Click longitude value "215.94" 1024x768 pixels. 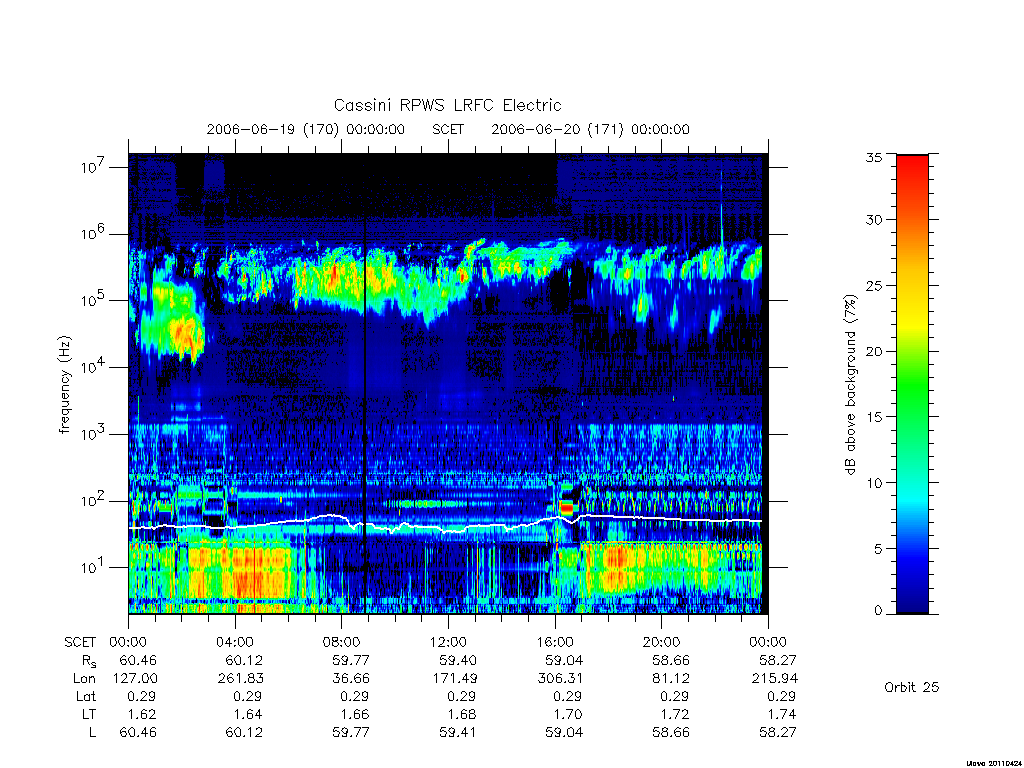pos(775,679)
